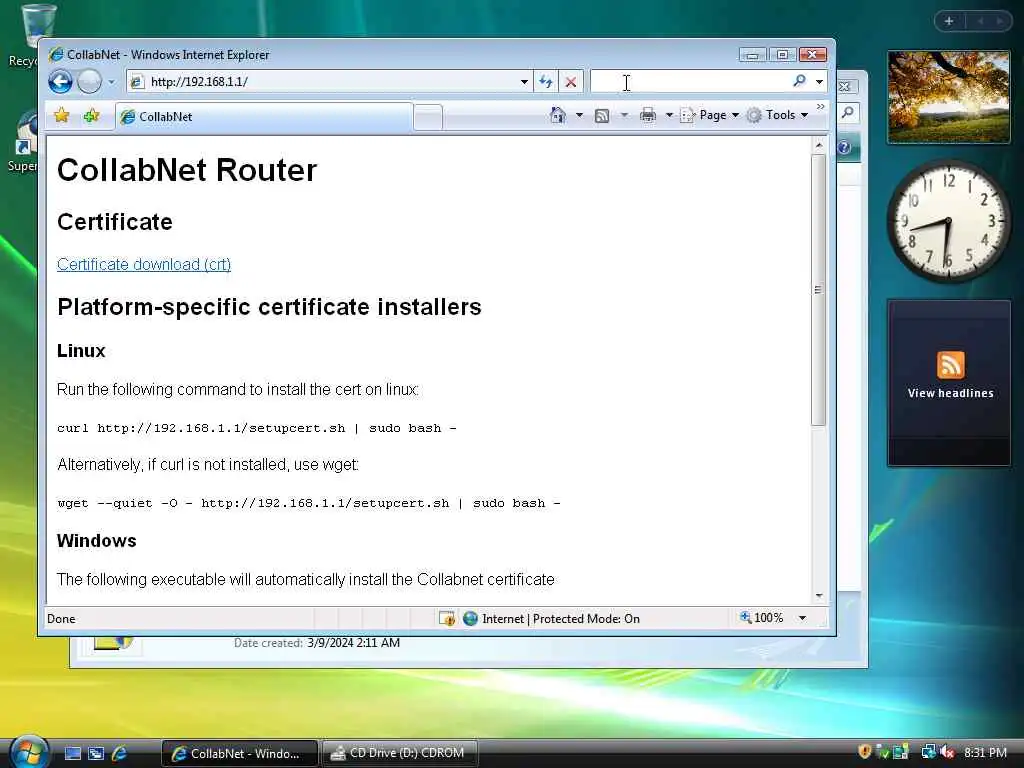This screenshot has width=1024, height=768.
Task: Click the analog clock sidebar gadget
Action: pos(949,221)
